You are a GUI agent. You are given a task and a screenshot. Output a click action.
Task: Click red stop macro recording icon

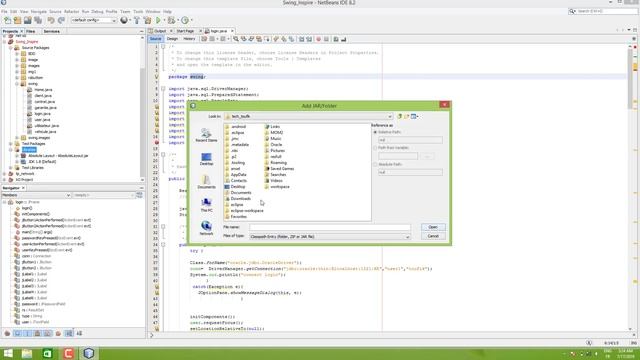click(318, 39)
